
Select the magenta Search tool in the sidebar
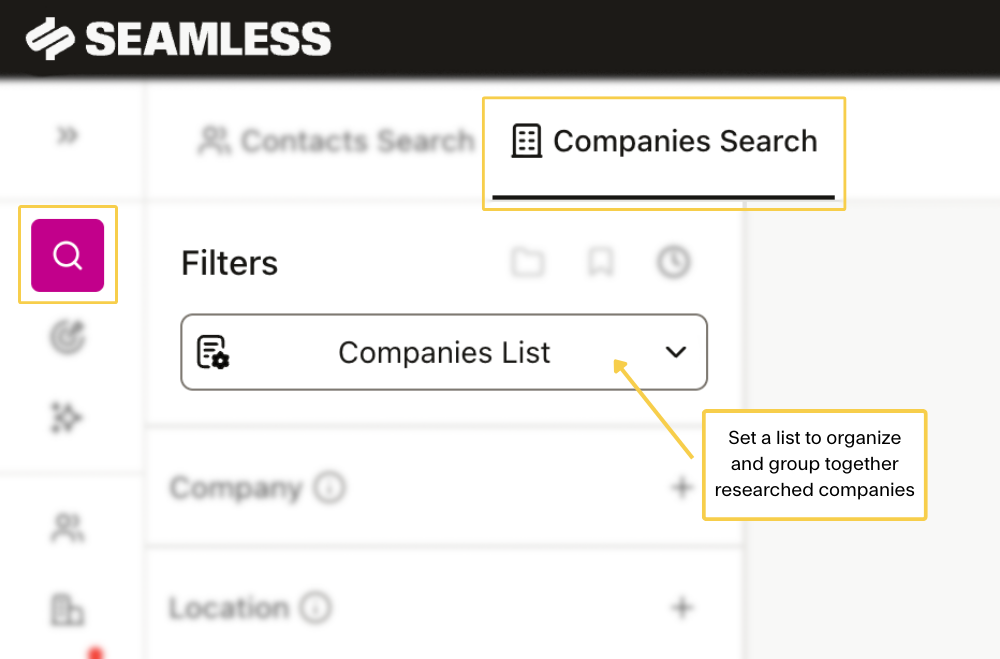[66, 255]
